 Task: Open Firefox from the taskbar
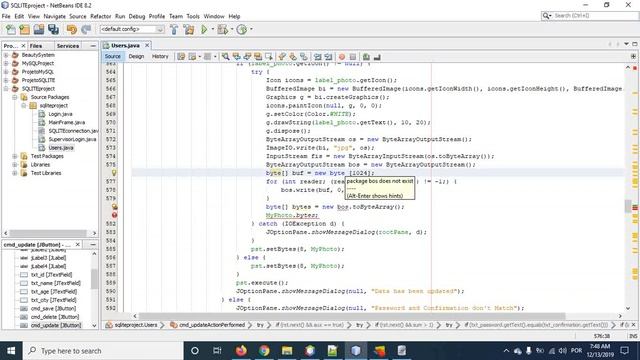241,351
